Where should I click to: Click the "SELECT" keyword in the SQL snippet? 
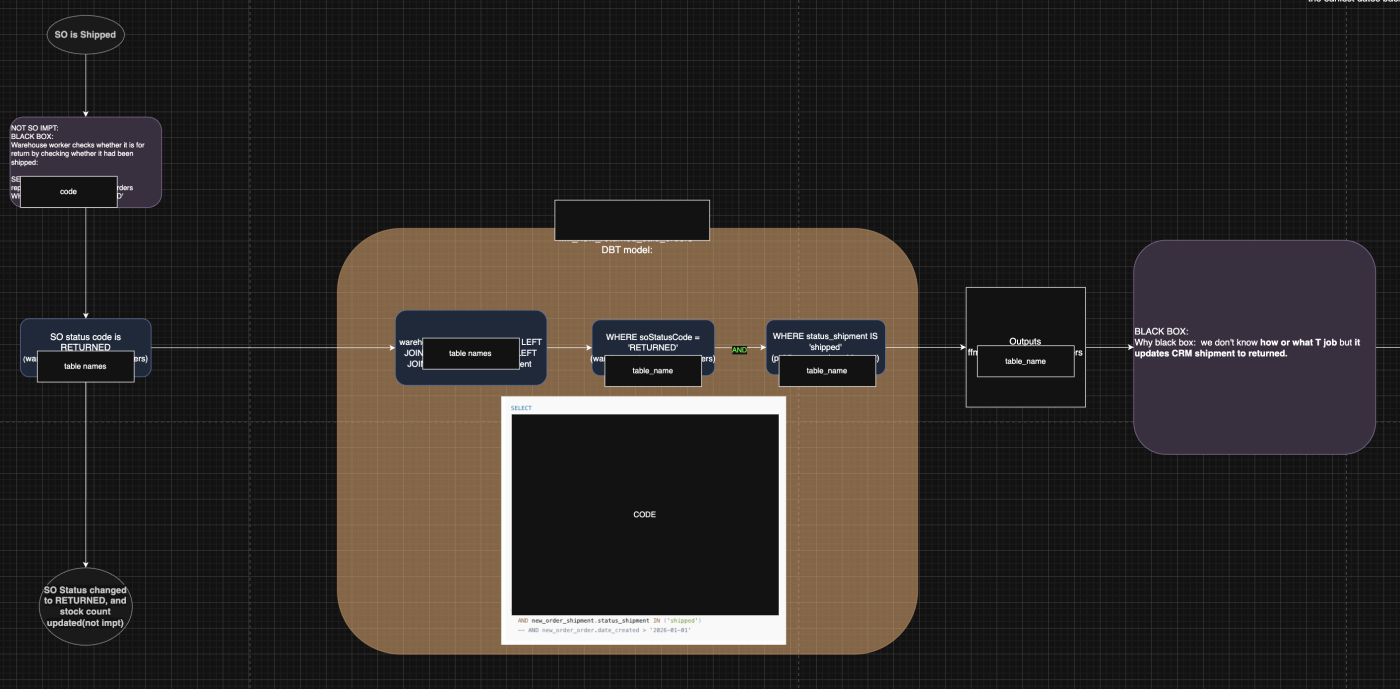coord(522,408)
